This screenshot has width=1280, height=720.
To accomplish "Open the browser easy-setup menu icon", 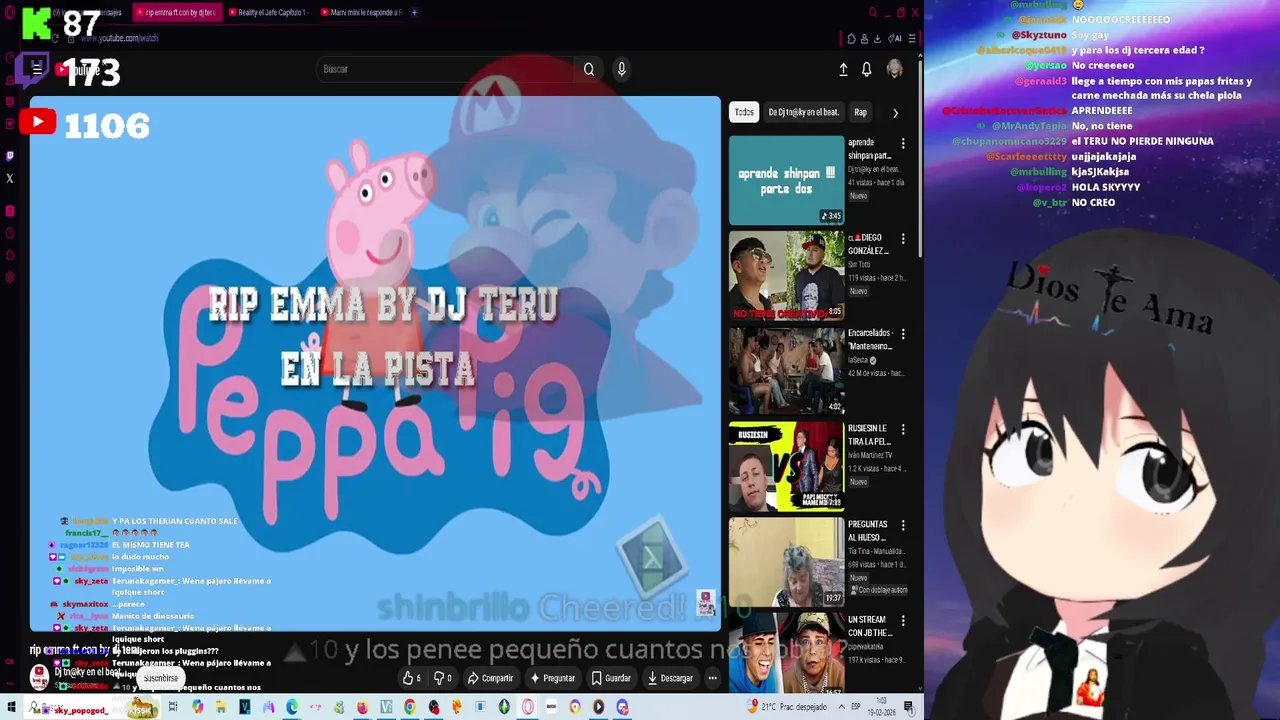I will (912, 39).
